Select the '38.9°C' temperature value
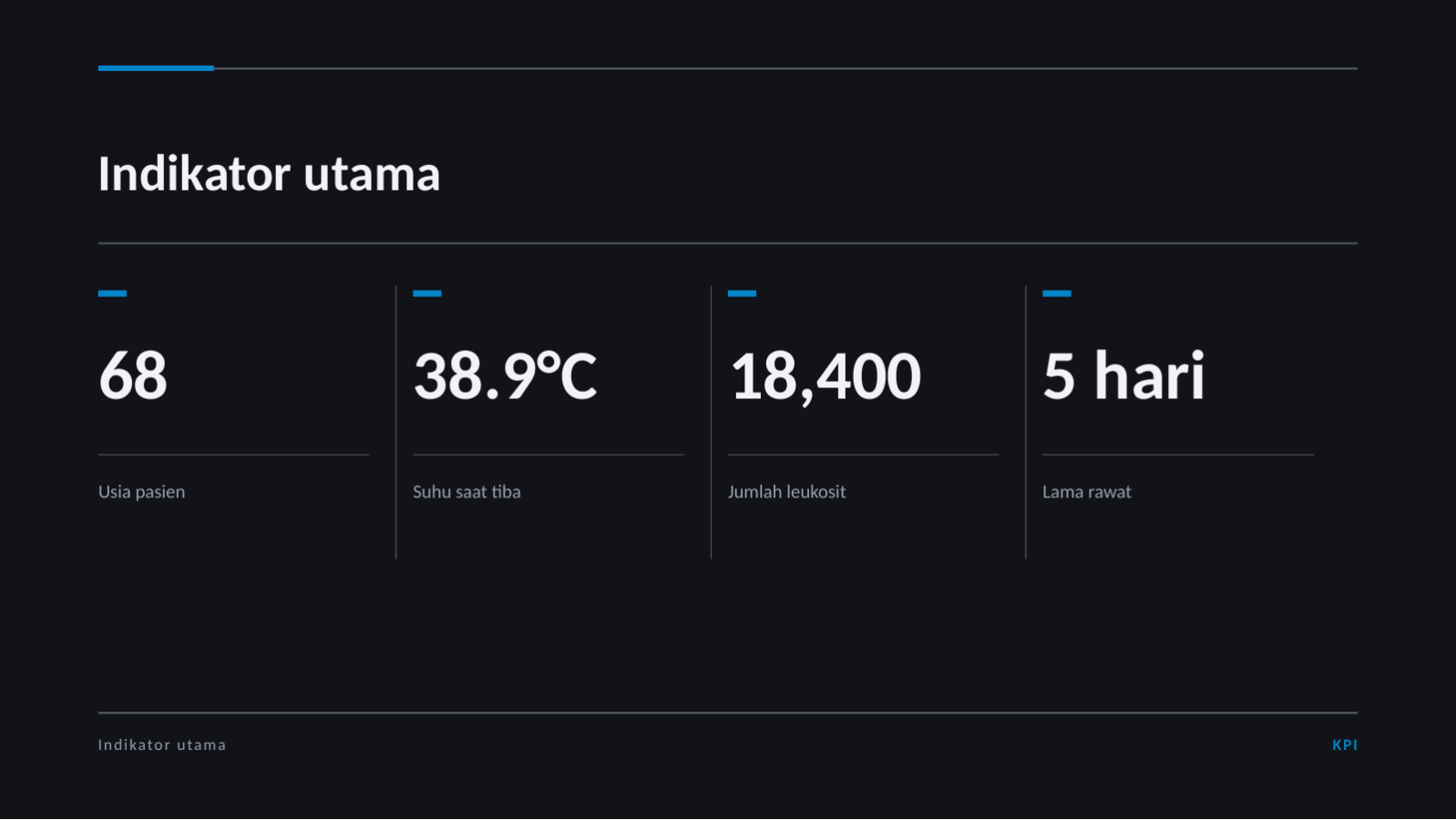 (x=505, y=375)
